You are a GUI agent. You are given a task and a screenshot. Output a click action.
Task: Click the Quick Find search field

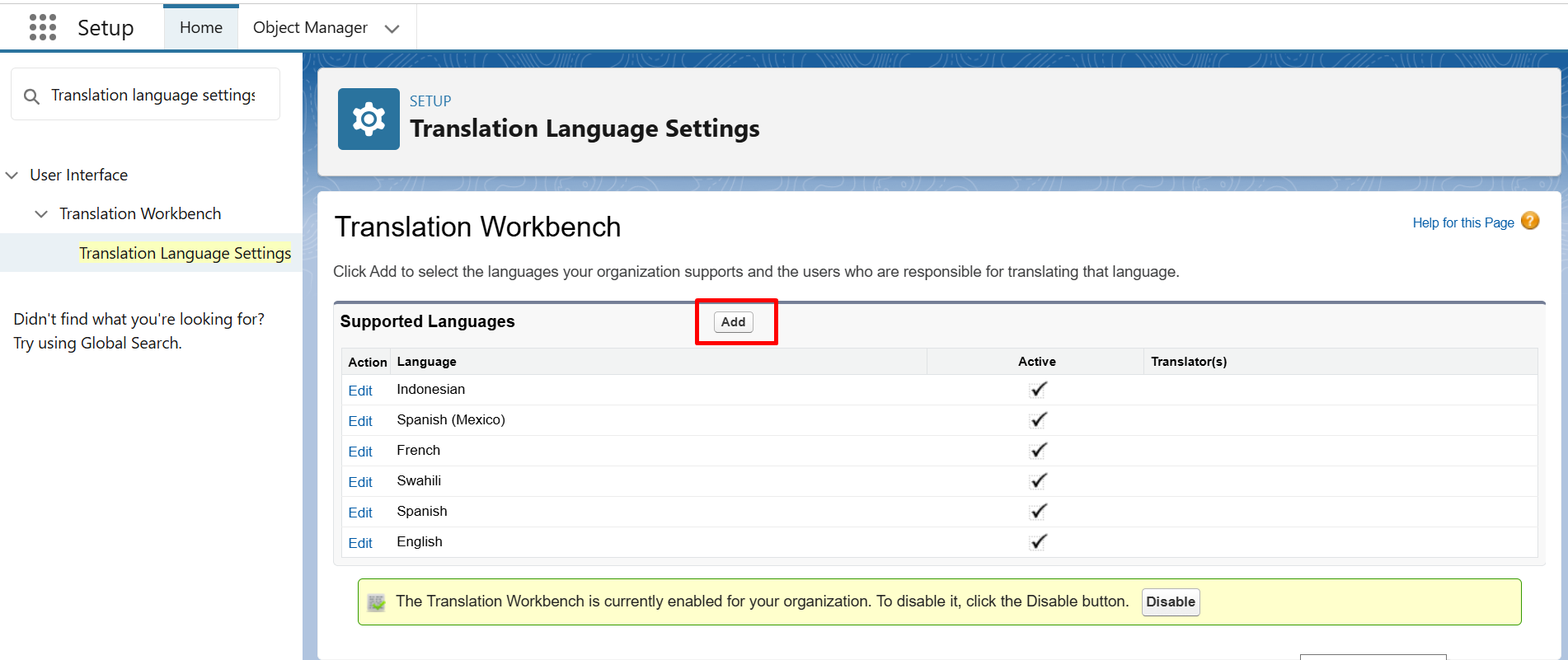(x=146, y=95)
